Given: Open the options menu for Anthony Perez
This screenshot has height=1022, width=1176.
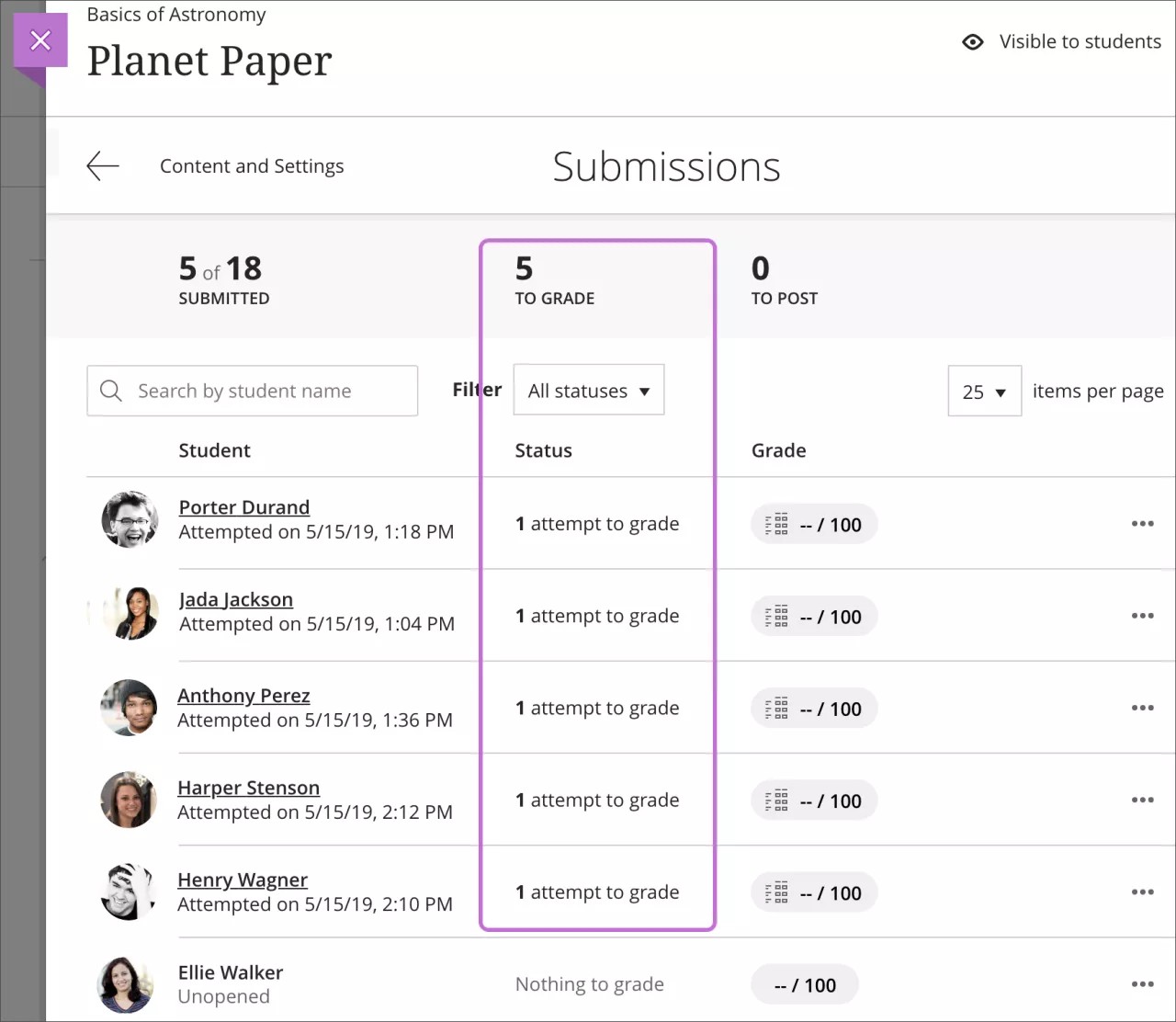Looking at the screenshot, I should pos(1142,708).
